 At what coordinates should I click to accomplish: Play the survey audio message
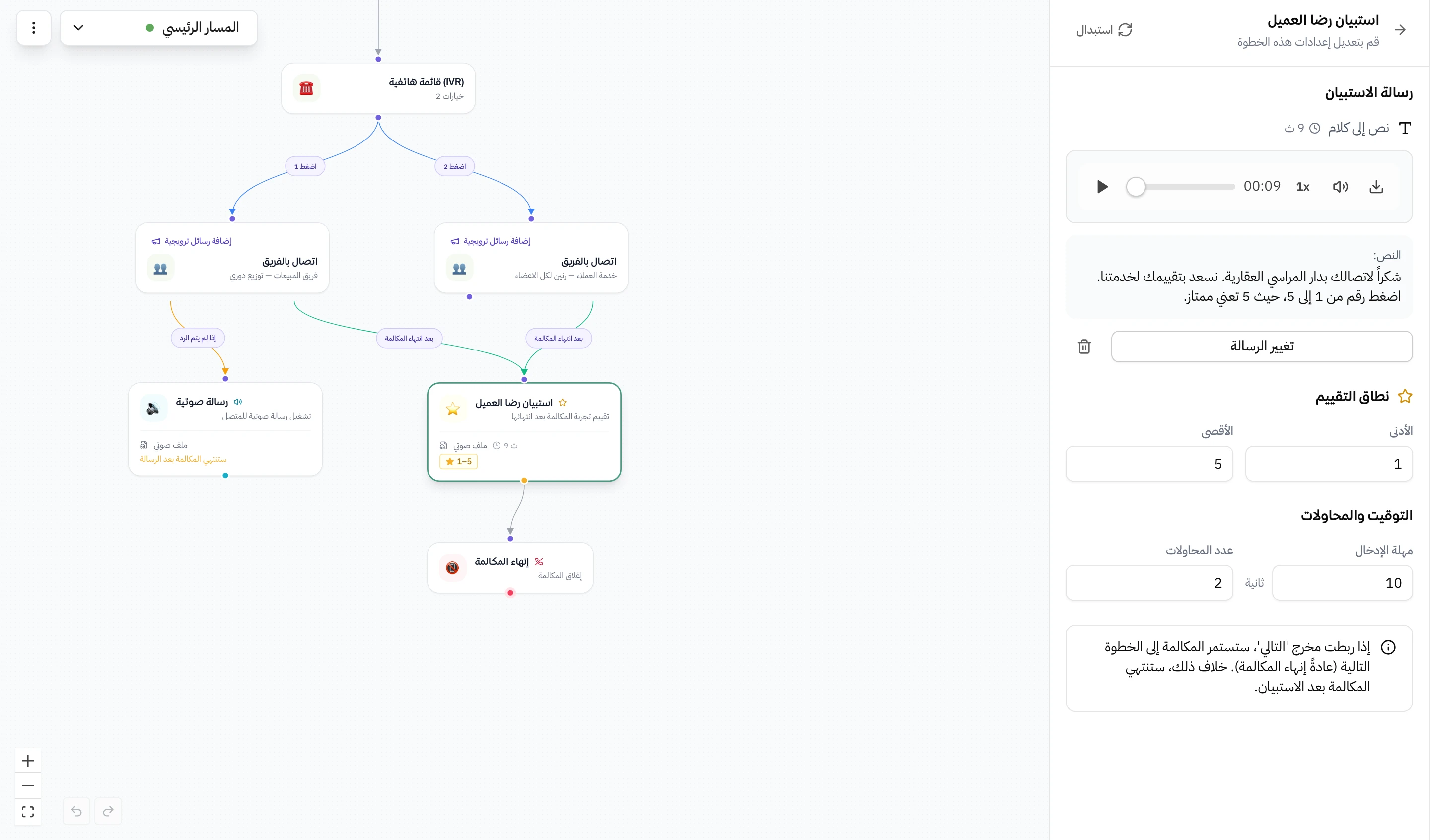pos(1102,187)
